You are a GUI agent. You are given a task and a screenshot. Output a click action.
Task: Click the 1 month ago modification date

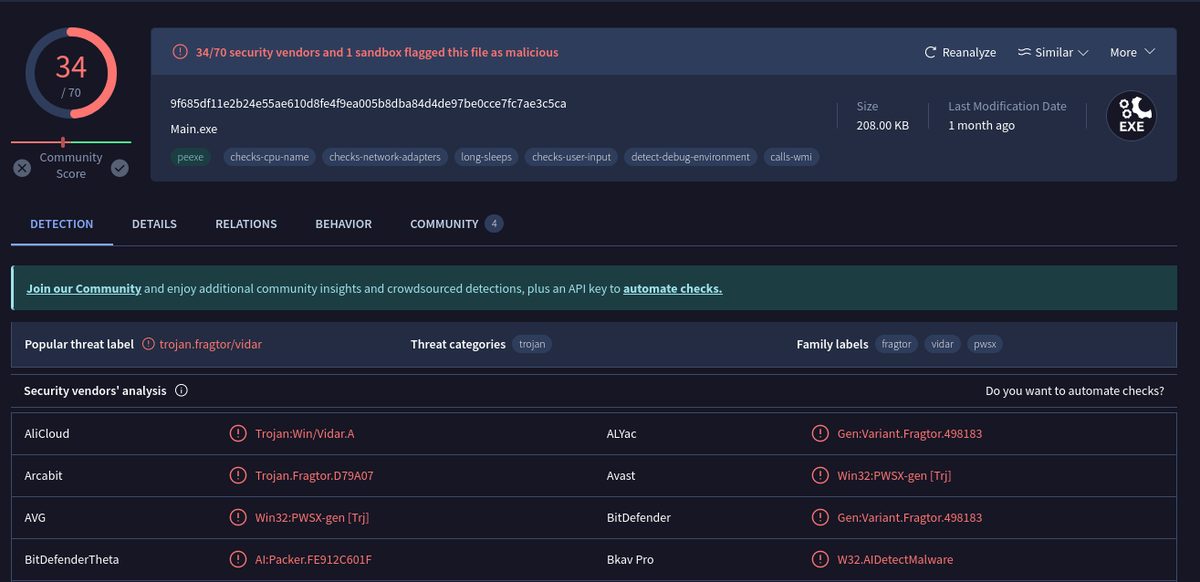pos(981,126)
